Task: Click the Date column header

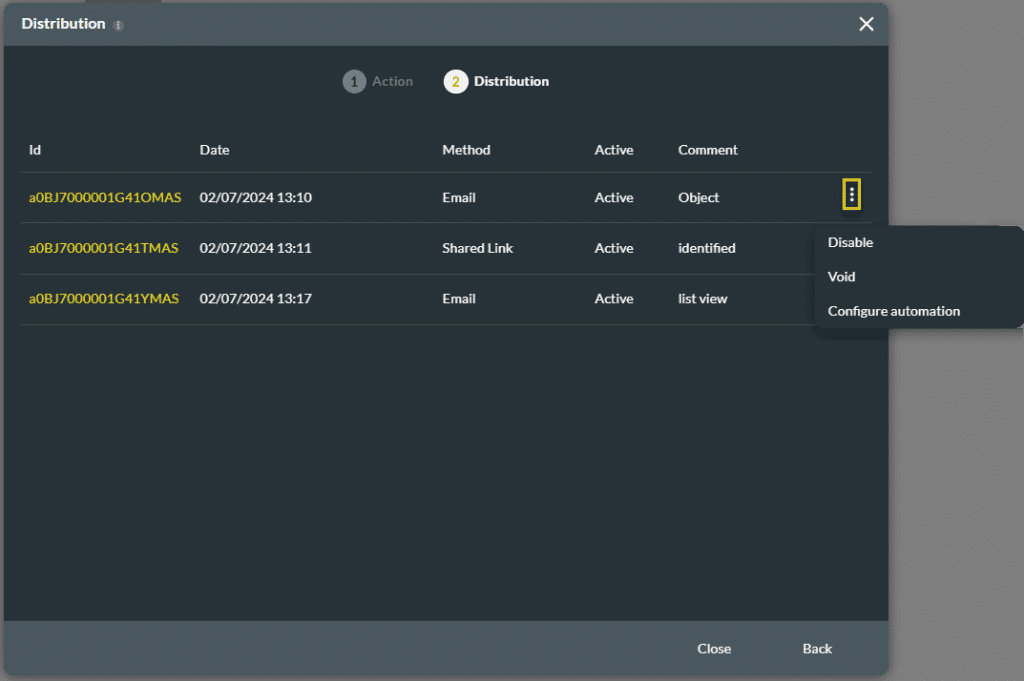Action: [x=214, y=150]
